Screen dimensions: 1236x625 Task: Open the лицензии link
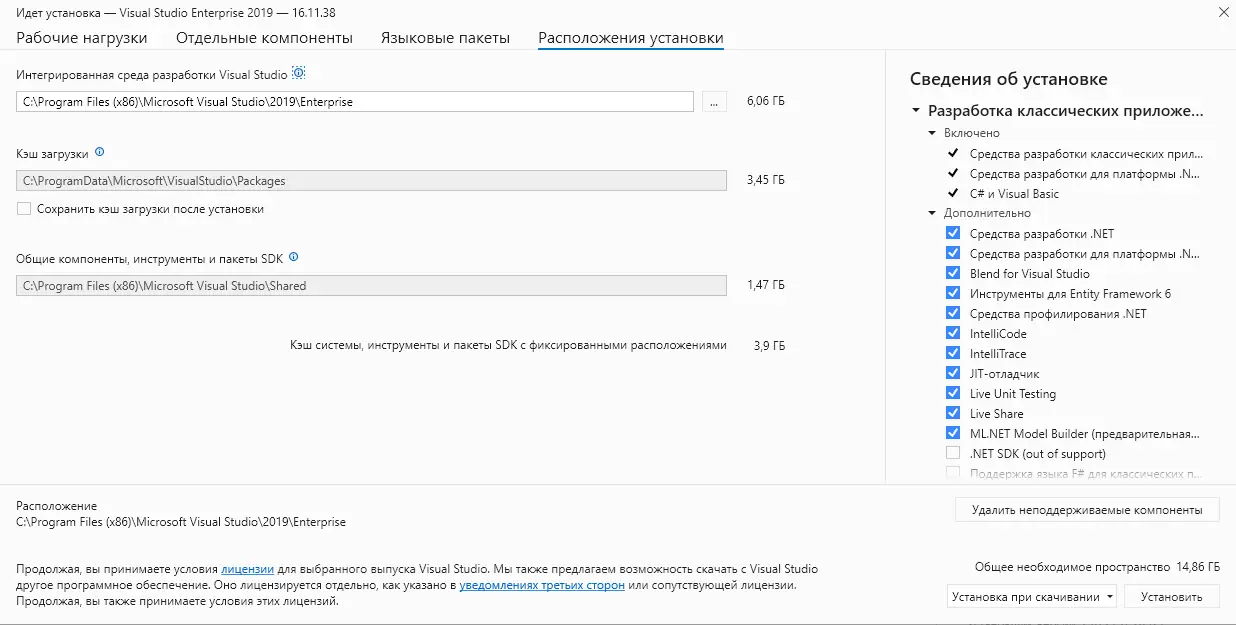point(247,568)
